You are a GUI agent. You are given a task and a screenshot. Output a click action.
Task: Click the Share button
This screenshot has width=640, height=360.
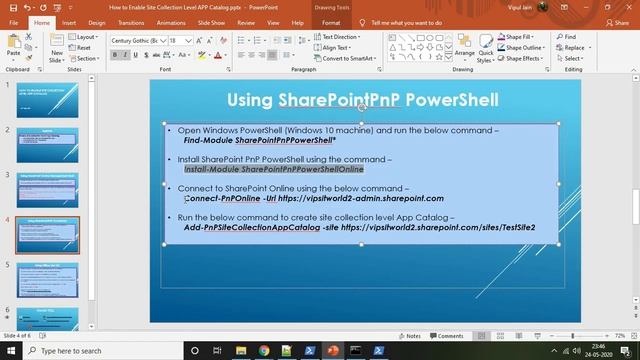(x=618, y=23)
